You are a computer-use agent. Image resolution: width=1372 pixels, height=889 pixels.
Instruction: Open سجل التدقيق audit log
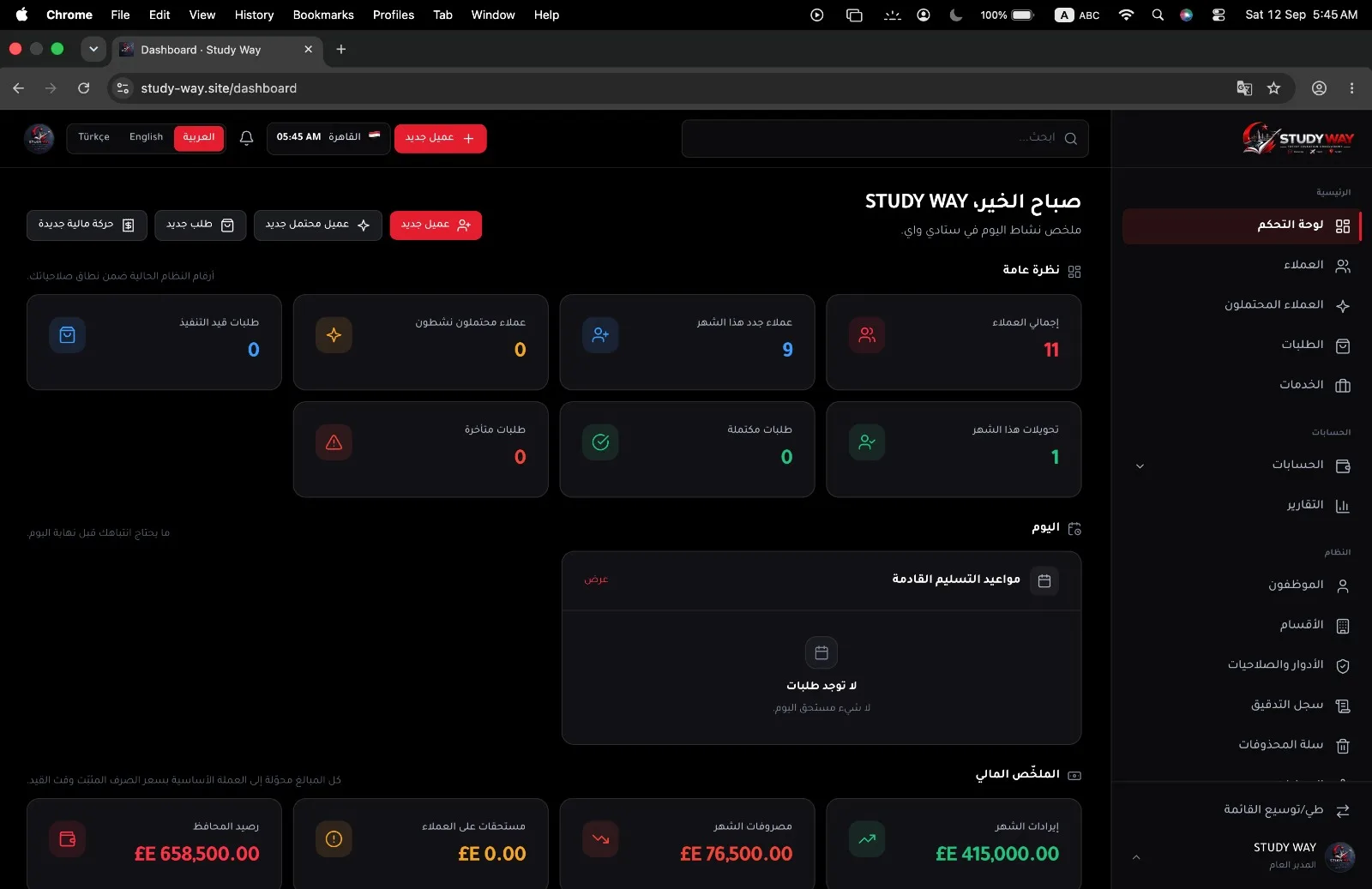tap(1241, 706)
